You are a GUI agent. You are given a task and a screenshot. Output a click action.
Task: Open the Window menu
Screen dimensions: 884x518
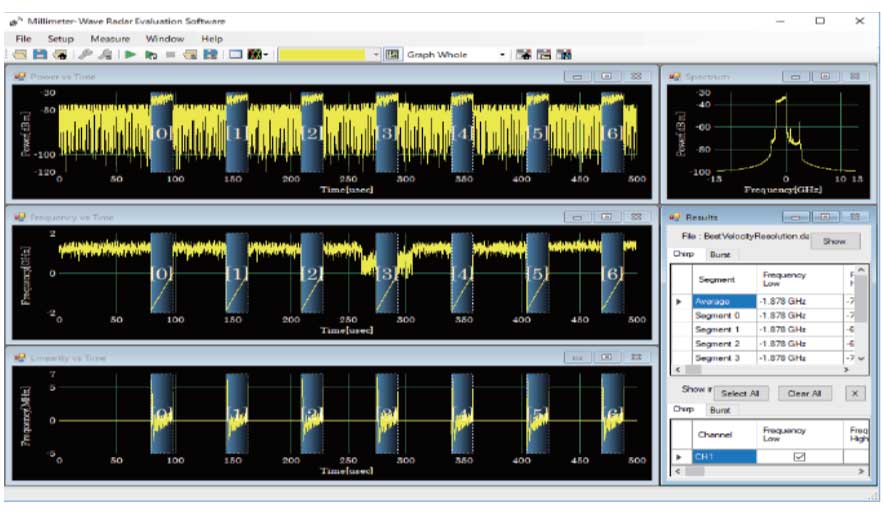pos(165,38)
